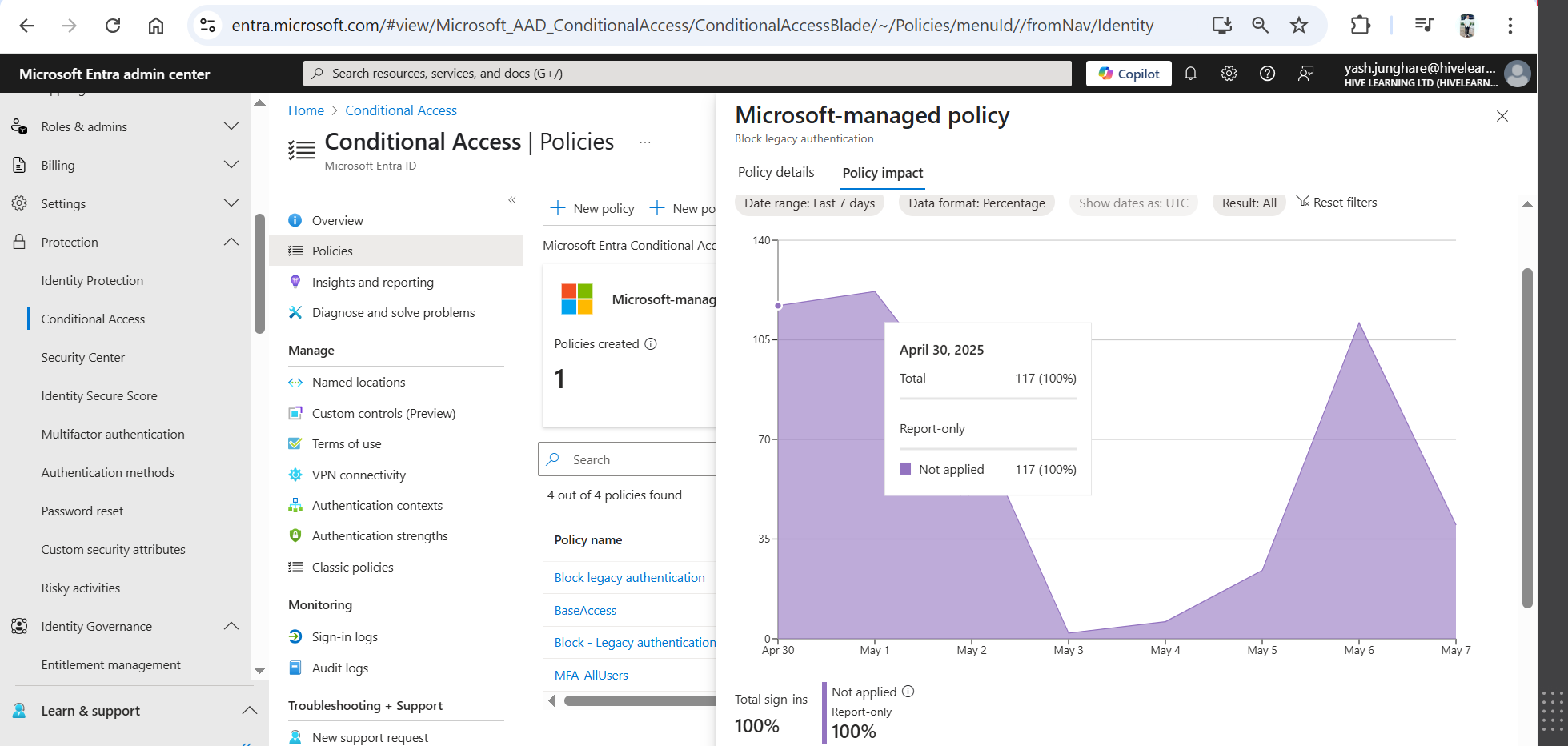1568x746 pixels.
Task: Click the Reset filters button
Action: (x=1337, y=203)
